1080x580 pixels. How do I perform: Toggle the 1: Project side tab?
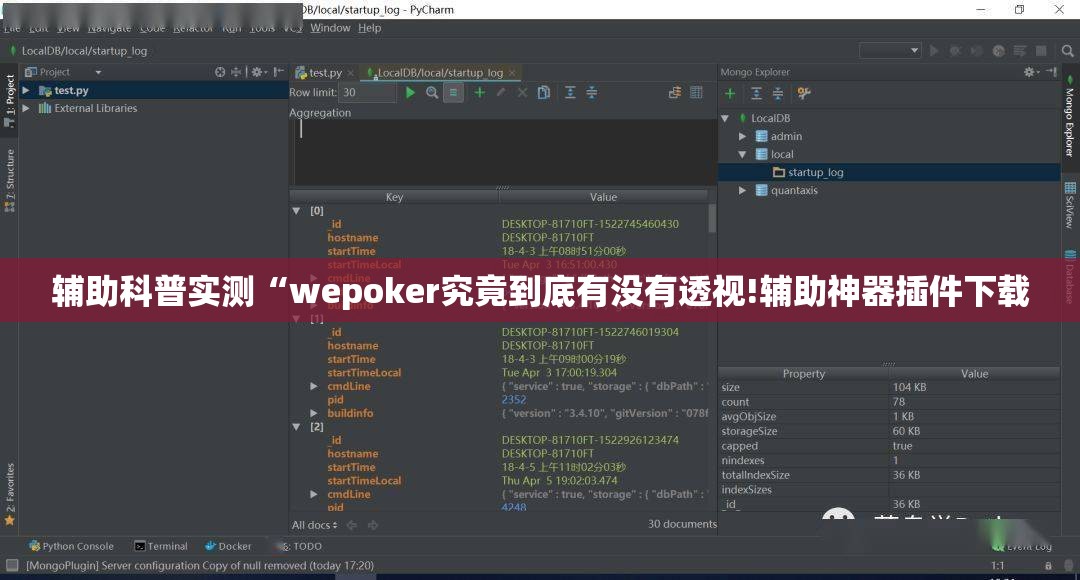coord(10,100)
